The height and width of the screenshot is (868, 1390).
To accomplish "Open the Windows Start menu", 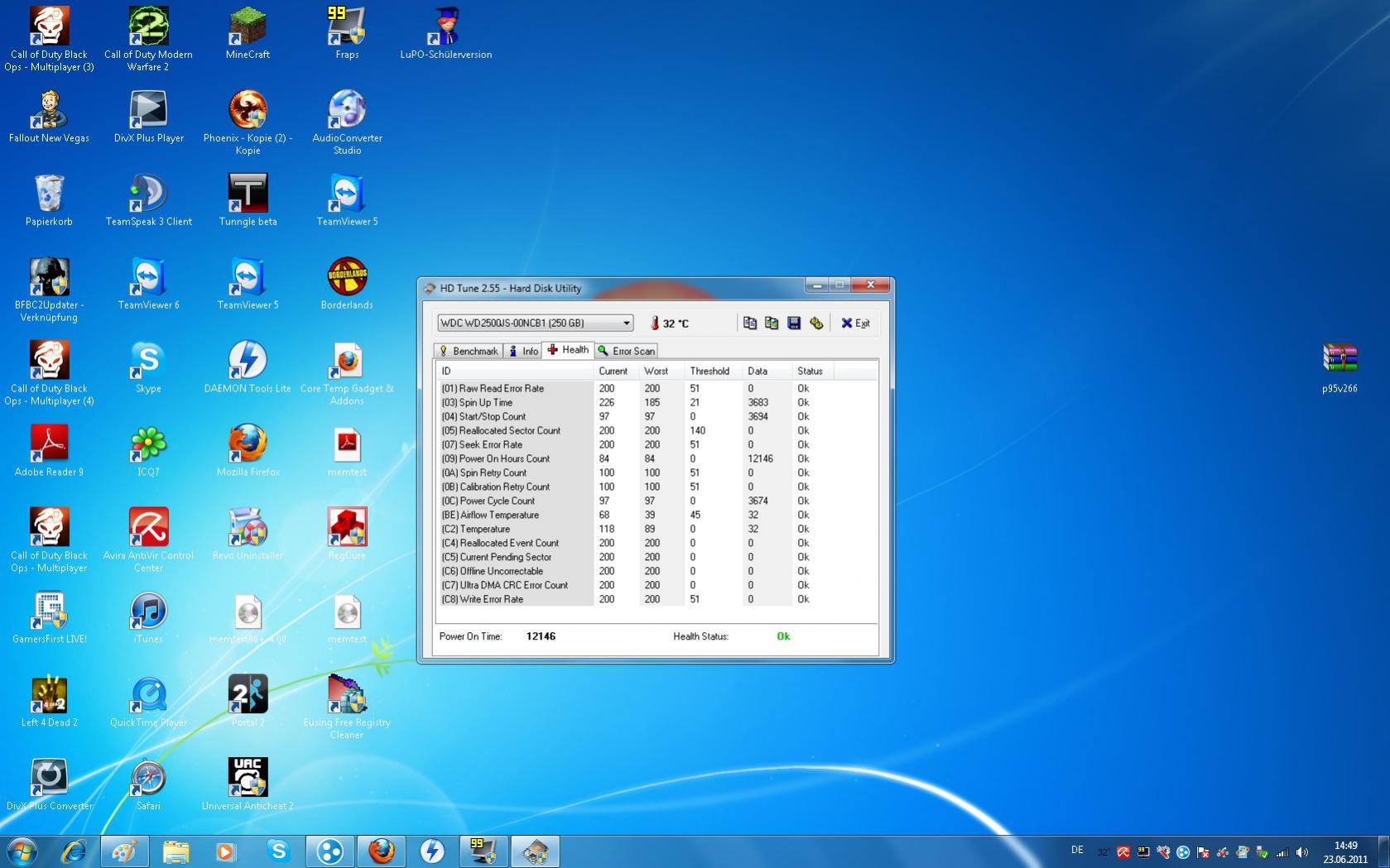I will click(22, 851).
